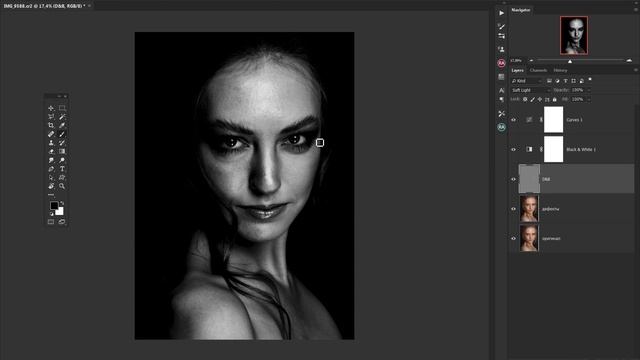Click the Navigator preview thumbnail

574,35
